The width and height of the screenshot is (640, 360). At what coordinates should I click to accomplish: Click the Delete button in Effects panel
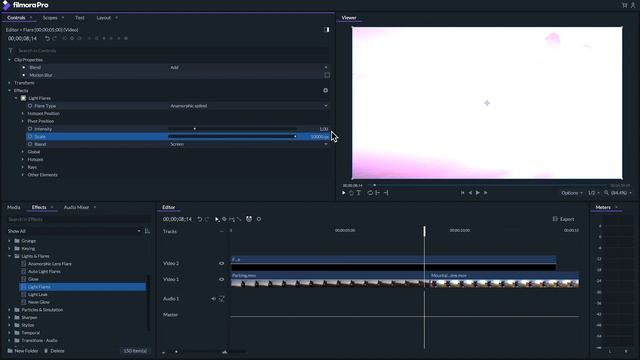tap(54, 351)
